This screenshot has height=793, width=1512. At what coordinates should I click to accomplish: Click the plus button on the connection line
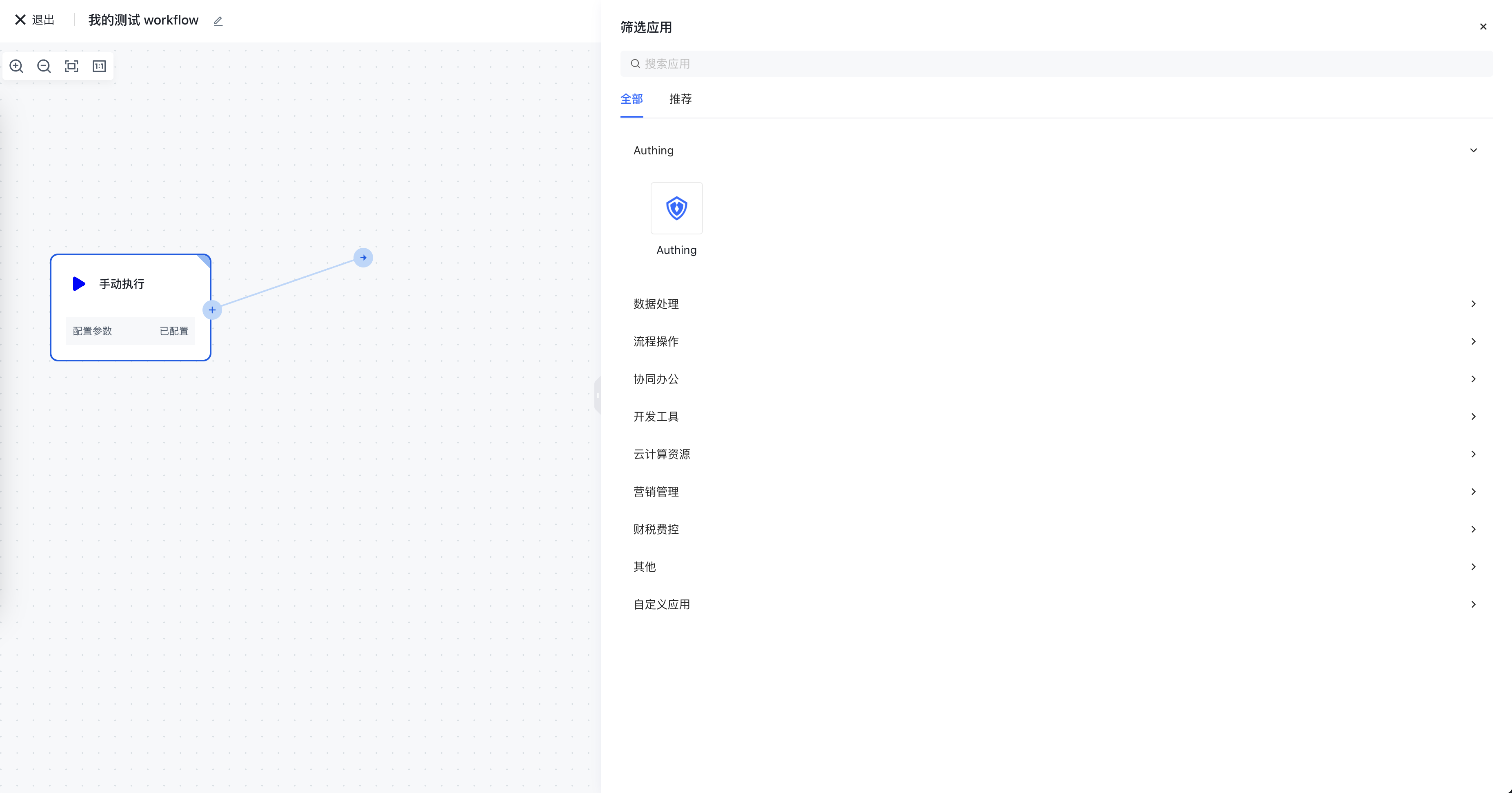pos(213,310)
